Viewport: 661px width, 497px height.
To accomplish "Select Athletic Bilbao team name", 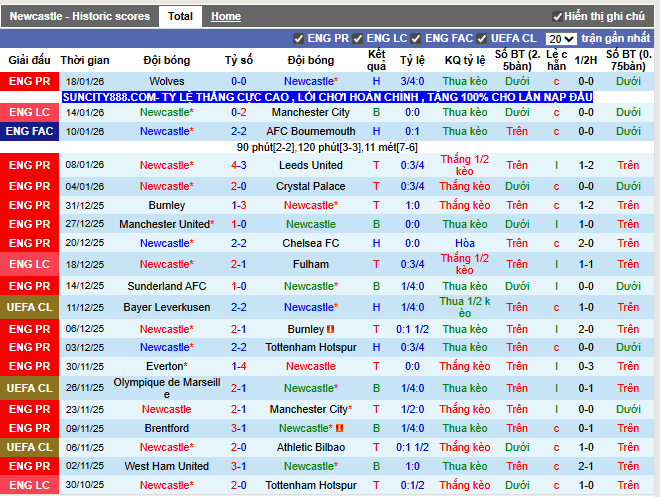I will coord(311,447).
